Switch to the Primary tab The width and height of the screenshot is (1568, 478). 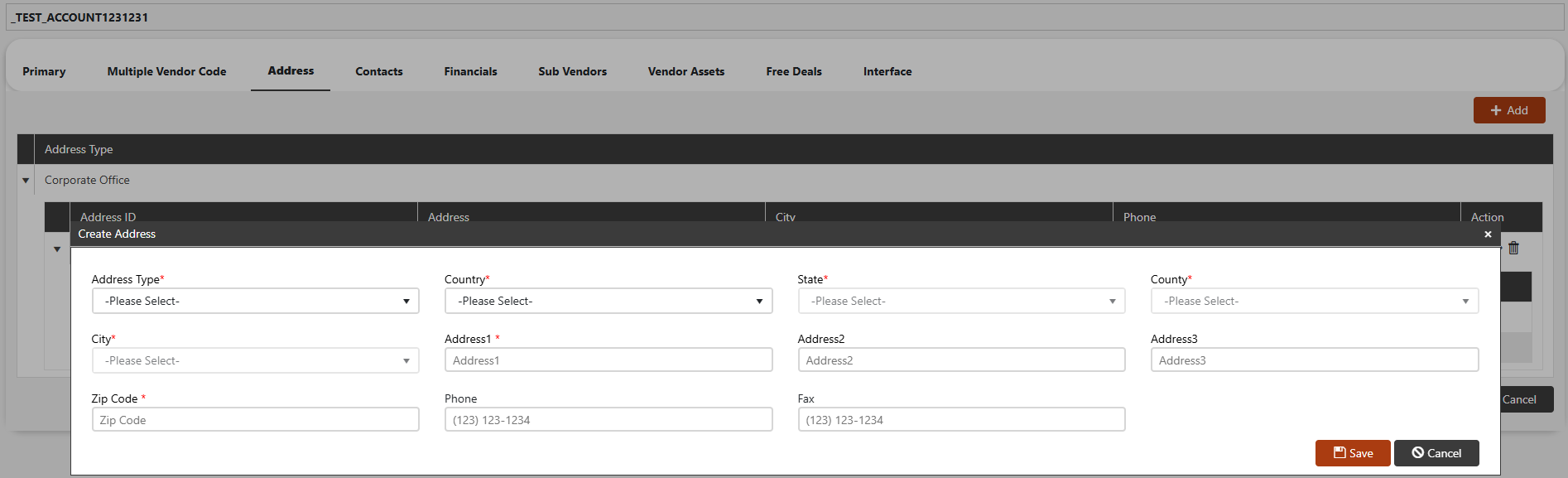pyautogui.click(x=44, y=71)
